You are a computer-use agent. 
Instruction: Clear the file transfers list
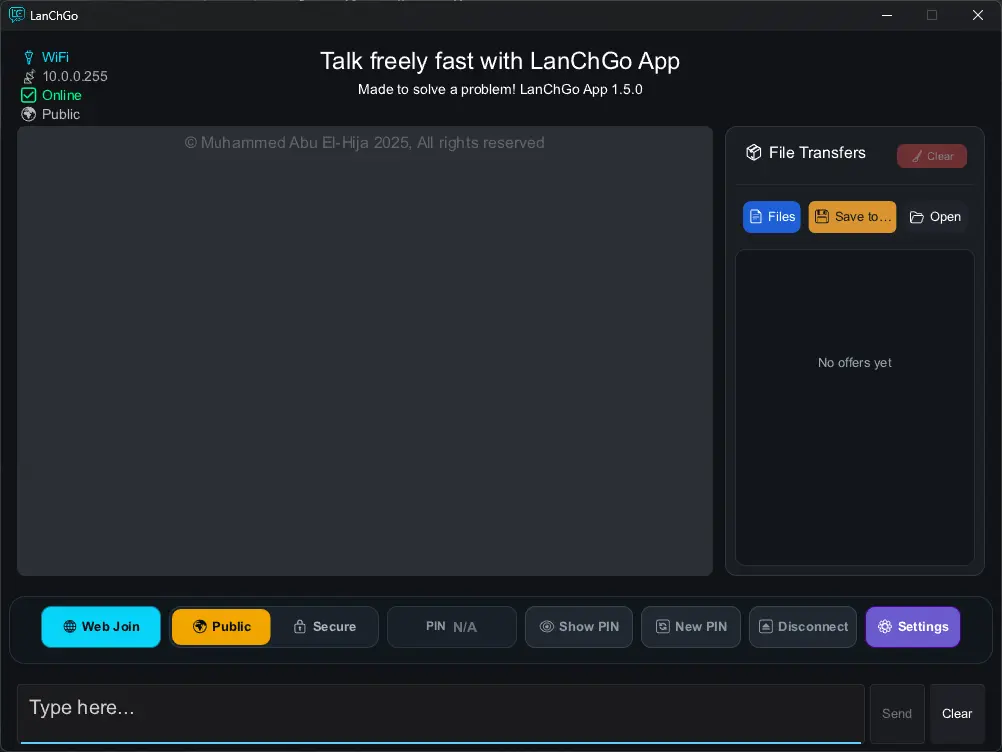coord(931,156)
